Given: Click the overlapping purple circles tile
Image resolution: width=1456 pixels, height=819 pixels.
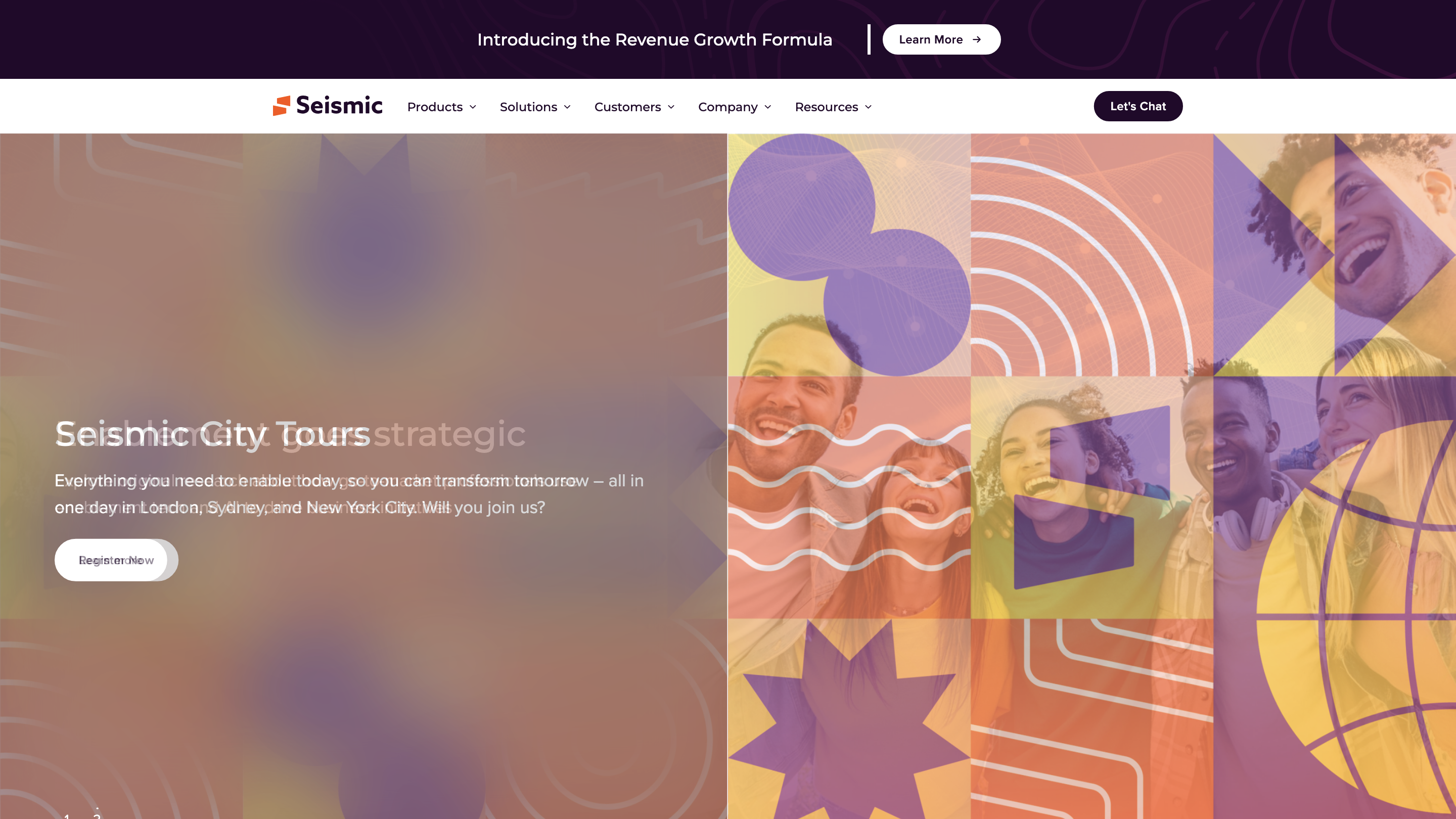Looking at the screenshot, I should point(849,255).
